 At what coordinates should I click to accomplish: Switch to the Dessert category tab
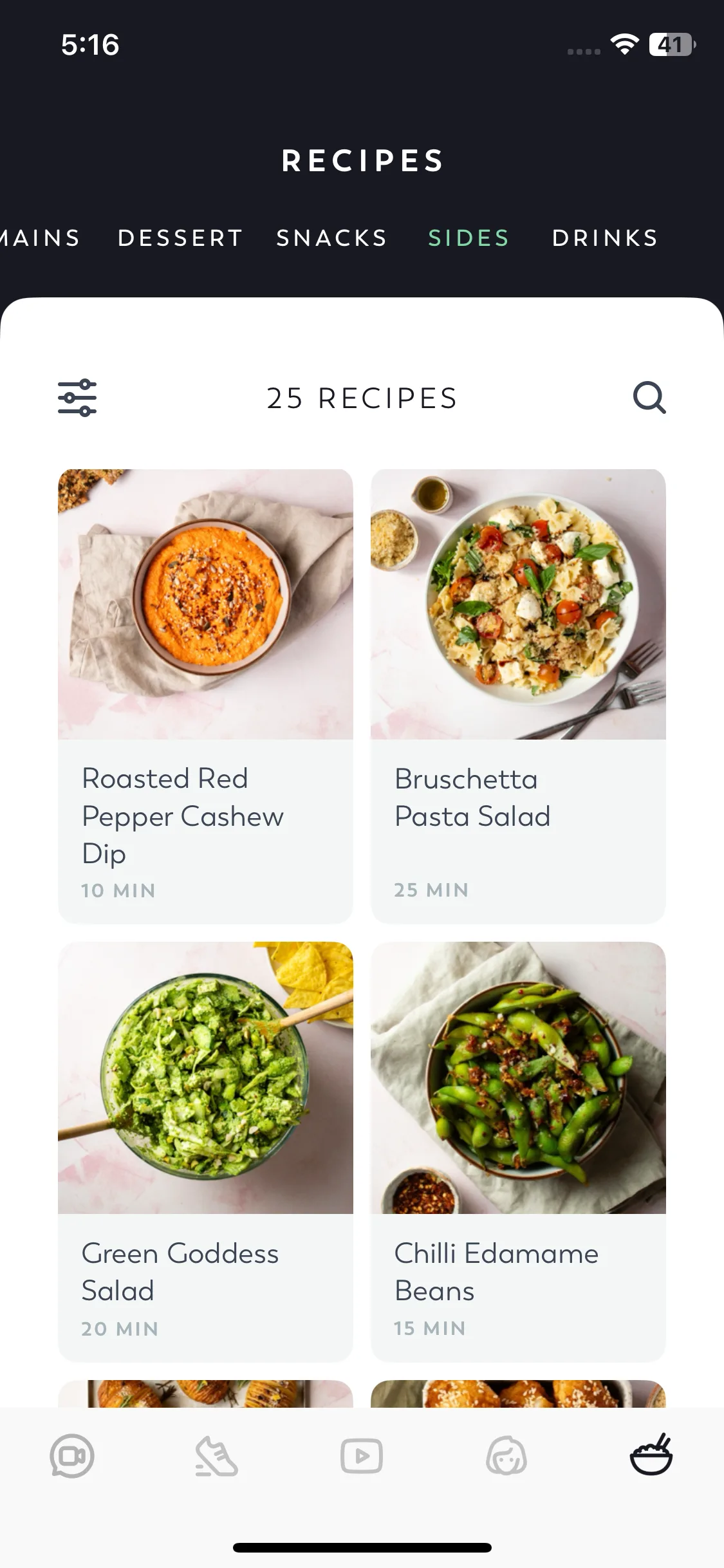(180, 238)
